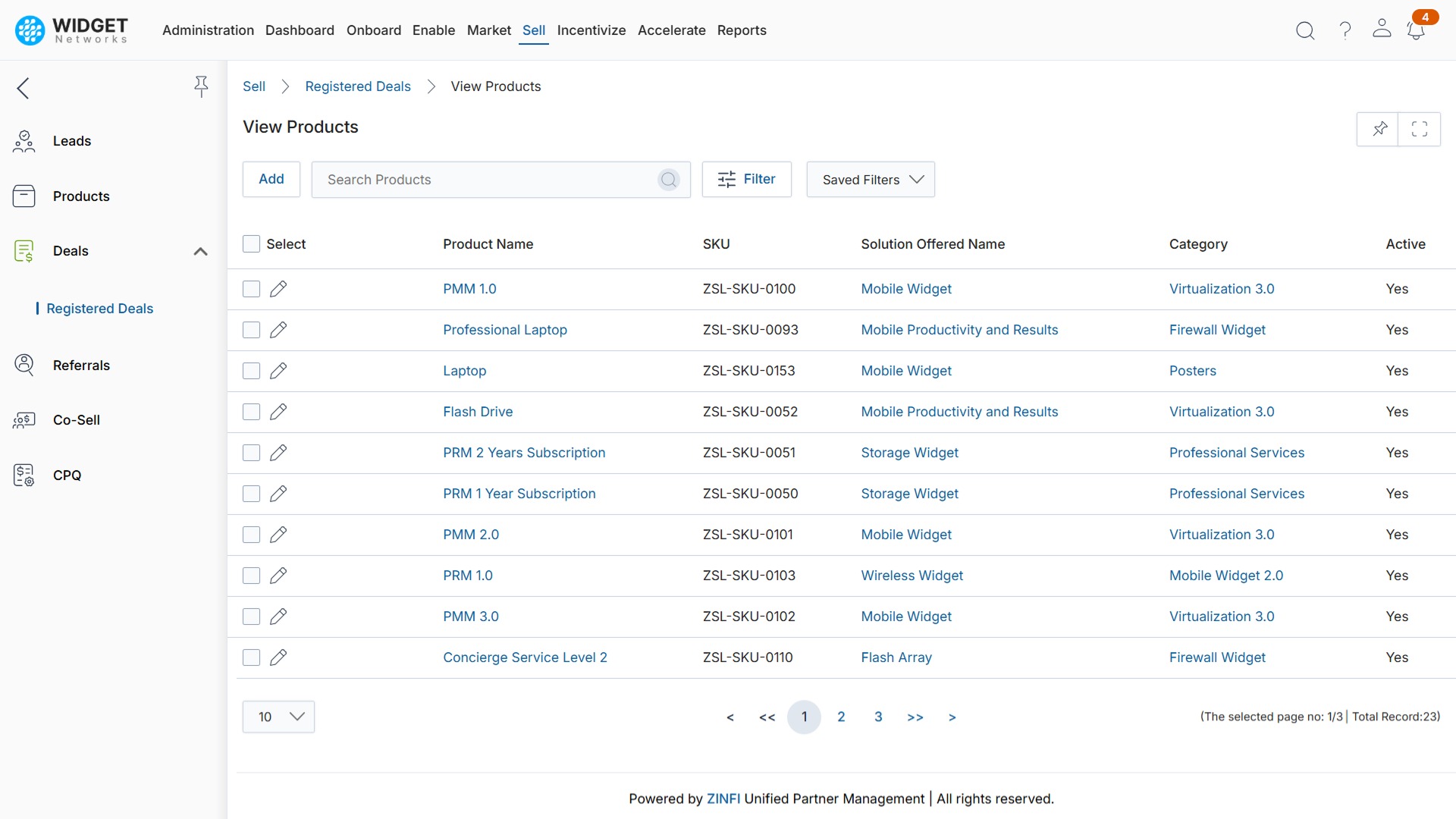Image resolution: width=1456 pixels, height=819 pixels.
Task: Open the search icon in the top bar
Action: point(1305,30)
